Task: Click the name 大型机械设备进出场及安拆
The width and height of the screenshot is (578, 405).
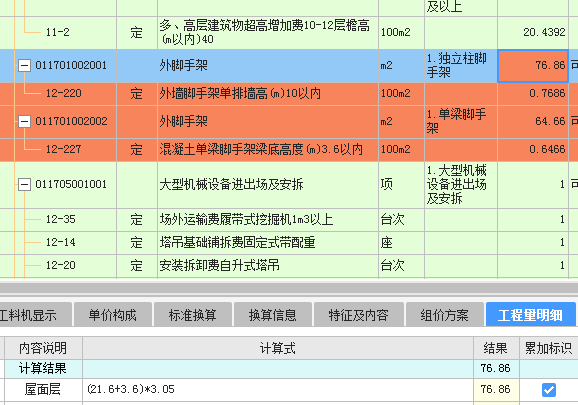Action: click(x=231, y=184)
